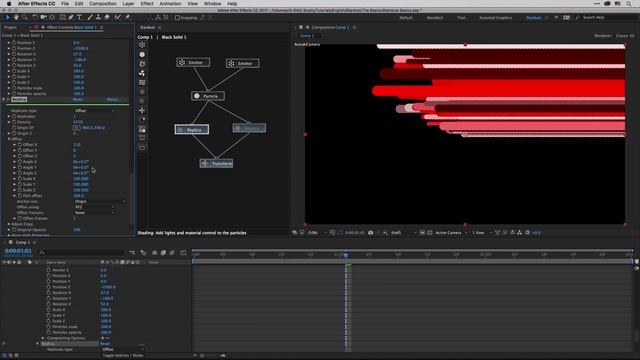This screenshot has height=360, width=640.
Task: Open the File menu
Action: point(65,4)
